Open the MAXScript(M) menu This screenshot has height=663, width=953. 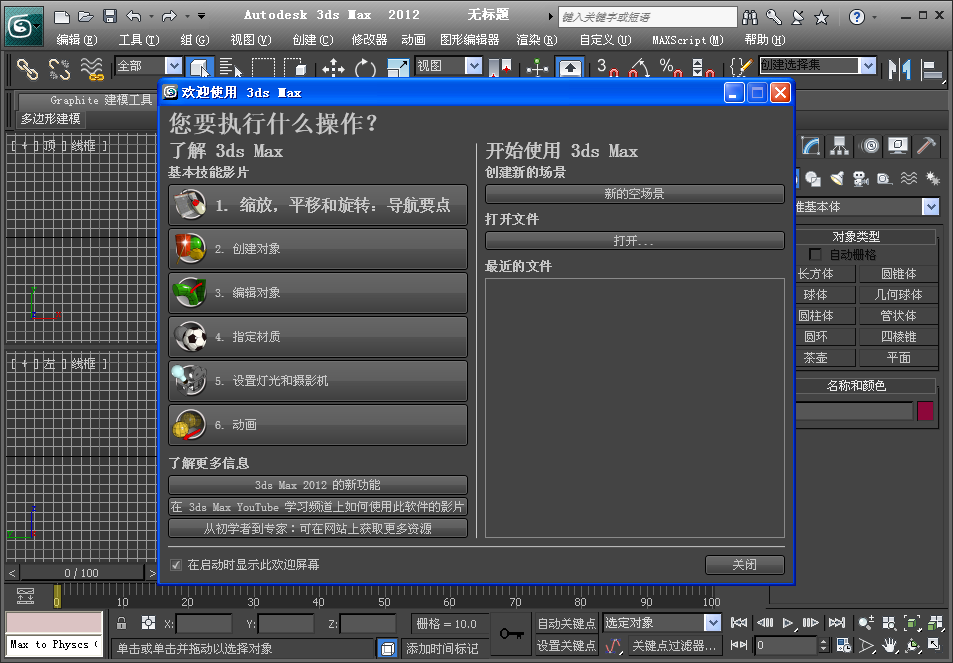tap(688, 40)
